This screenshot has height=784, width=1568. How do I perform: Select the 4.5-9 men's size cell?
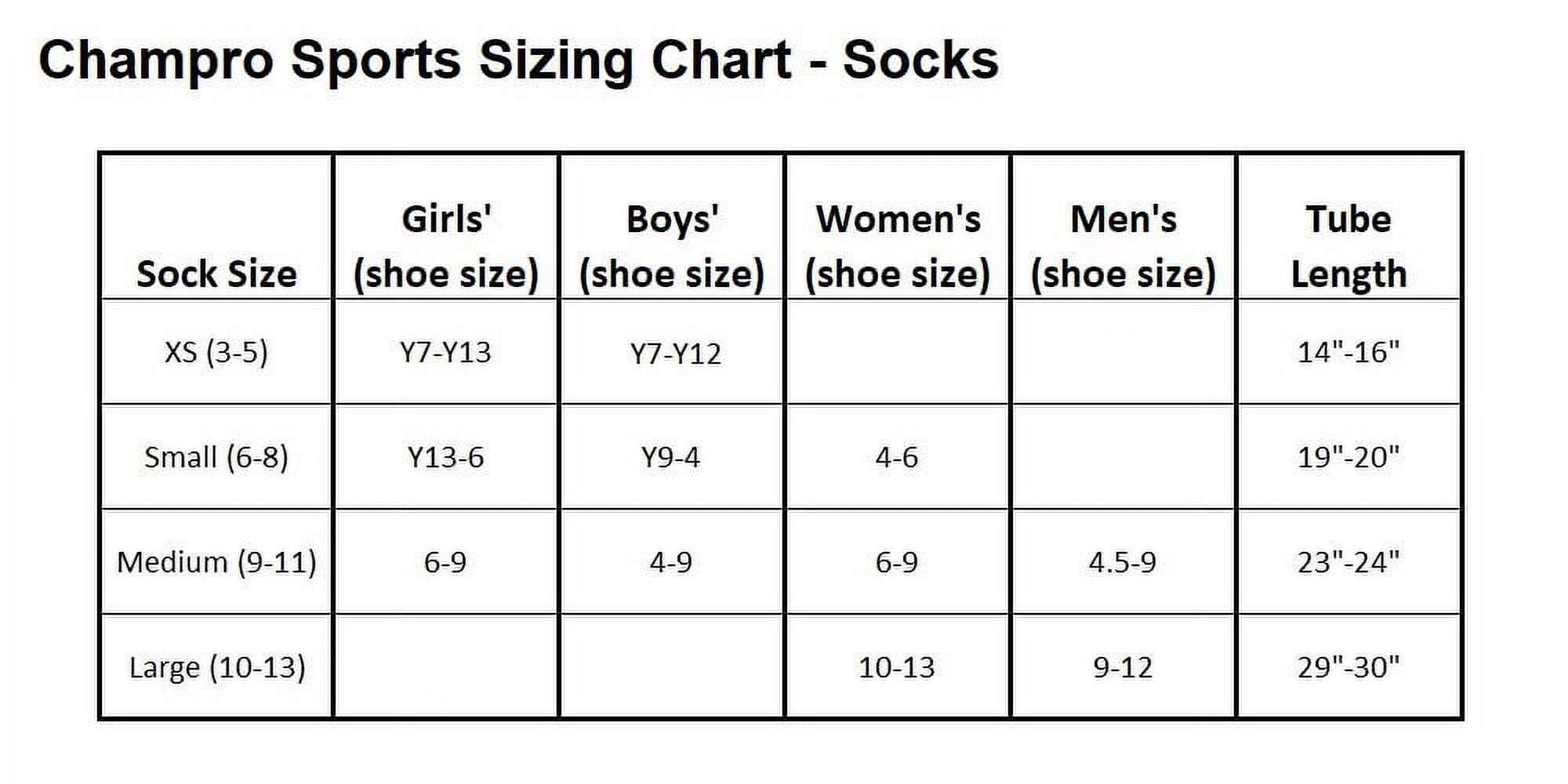click(1123, 562)
